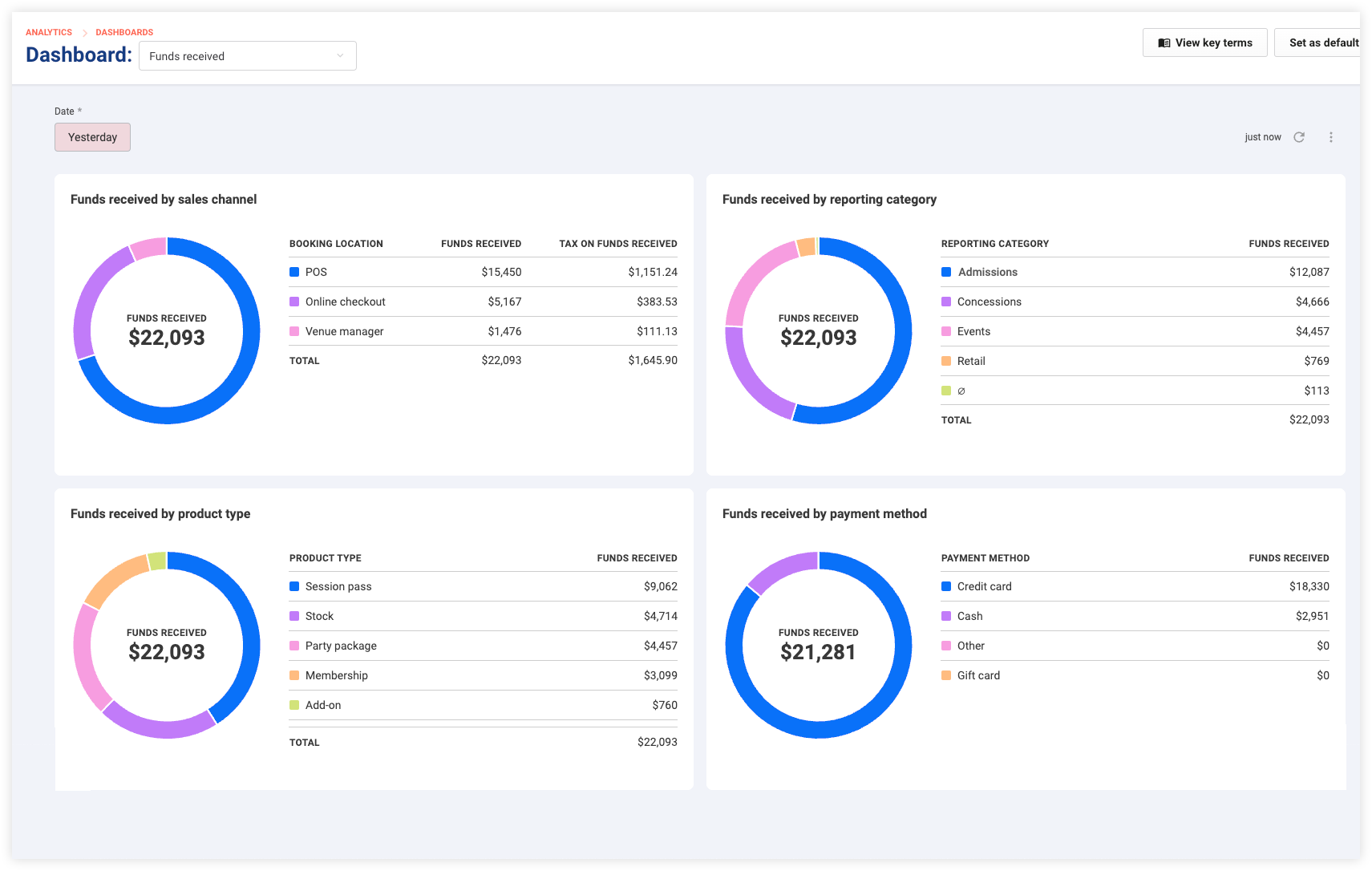The width and height of the screenshot is (1372, 871).
Task: Open the Yesterday date filter
Action: pos(92,137)
